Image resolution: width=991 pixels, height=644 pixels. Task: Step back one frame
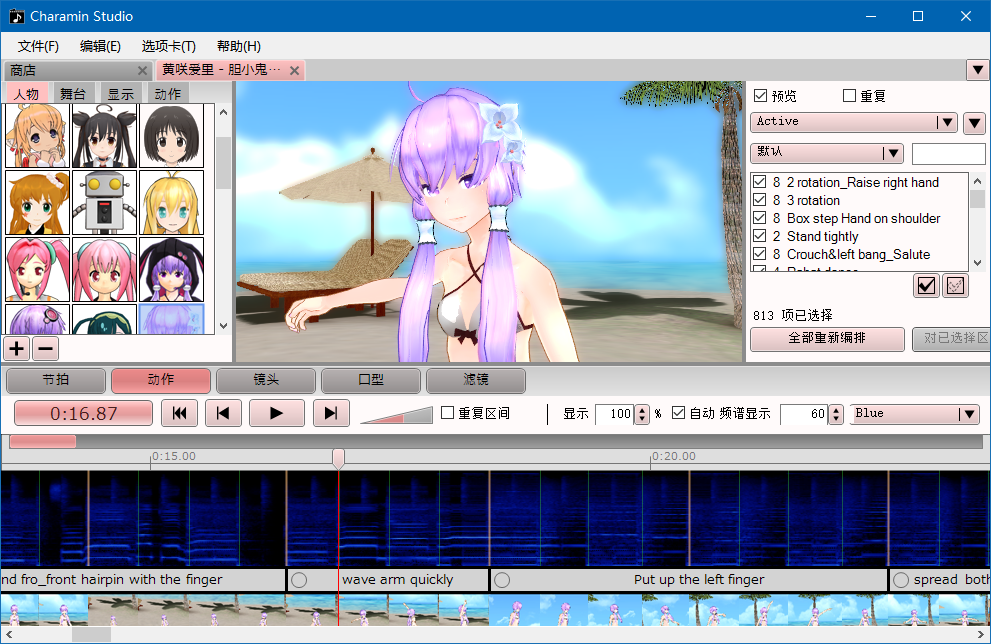224,413
